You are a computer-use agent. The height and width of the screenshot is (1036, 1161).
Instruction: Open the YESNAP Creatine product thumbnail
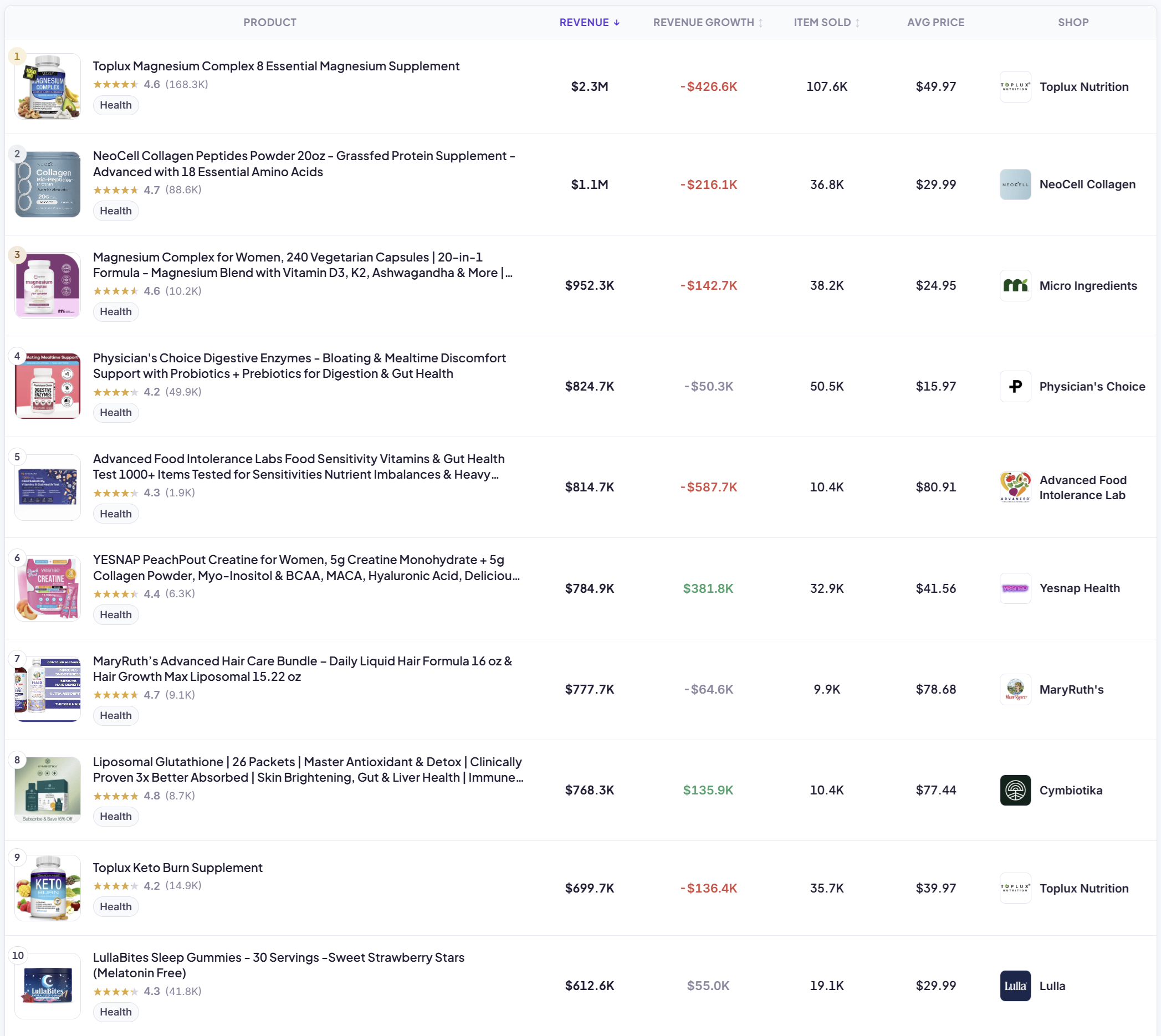click(48, 588)
